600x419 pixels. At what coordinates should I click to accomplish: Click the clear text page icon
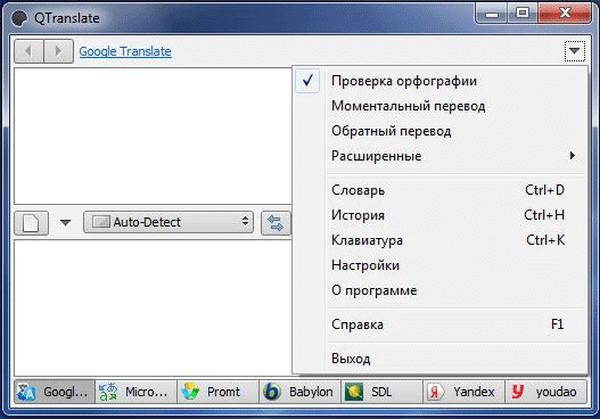(x=31, y=223)
